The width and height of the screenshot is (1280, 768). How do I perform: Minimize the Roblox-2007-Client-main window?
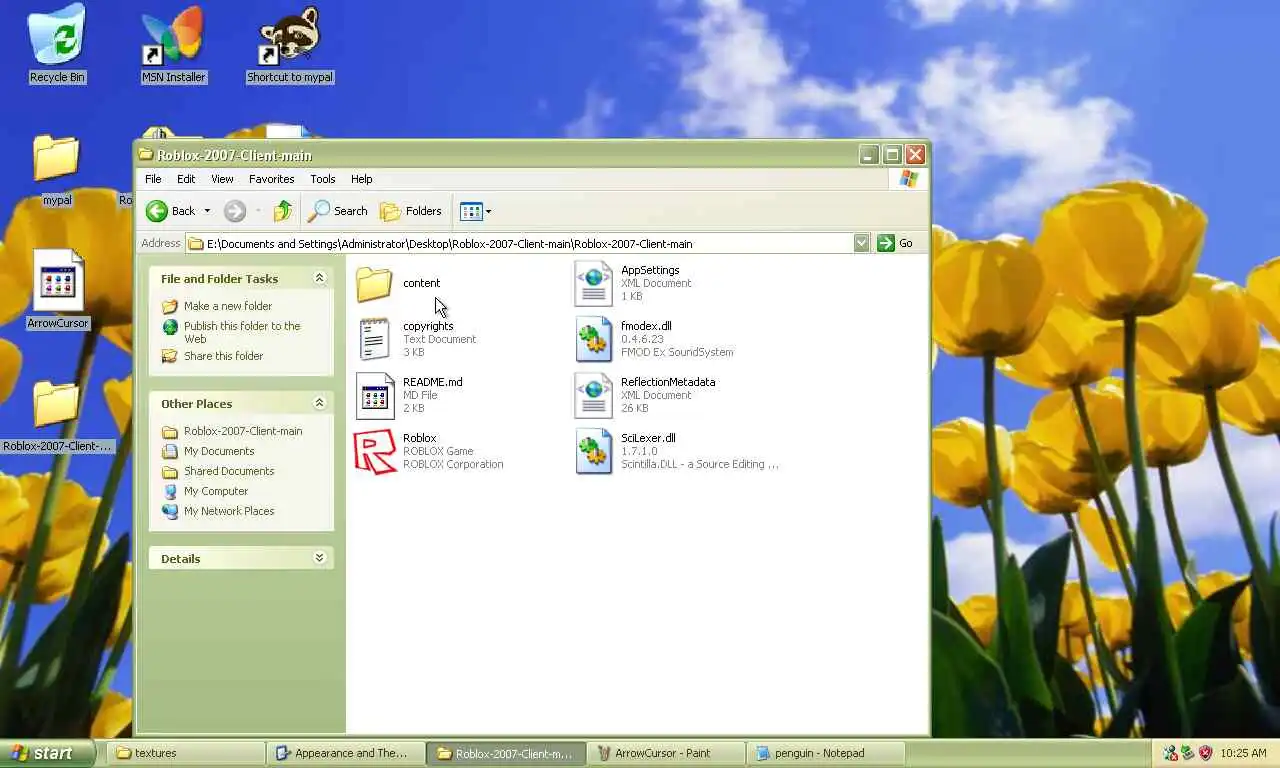(869, 155)
